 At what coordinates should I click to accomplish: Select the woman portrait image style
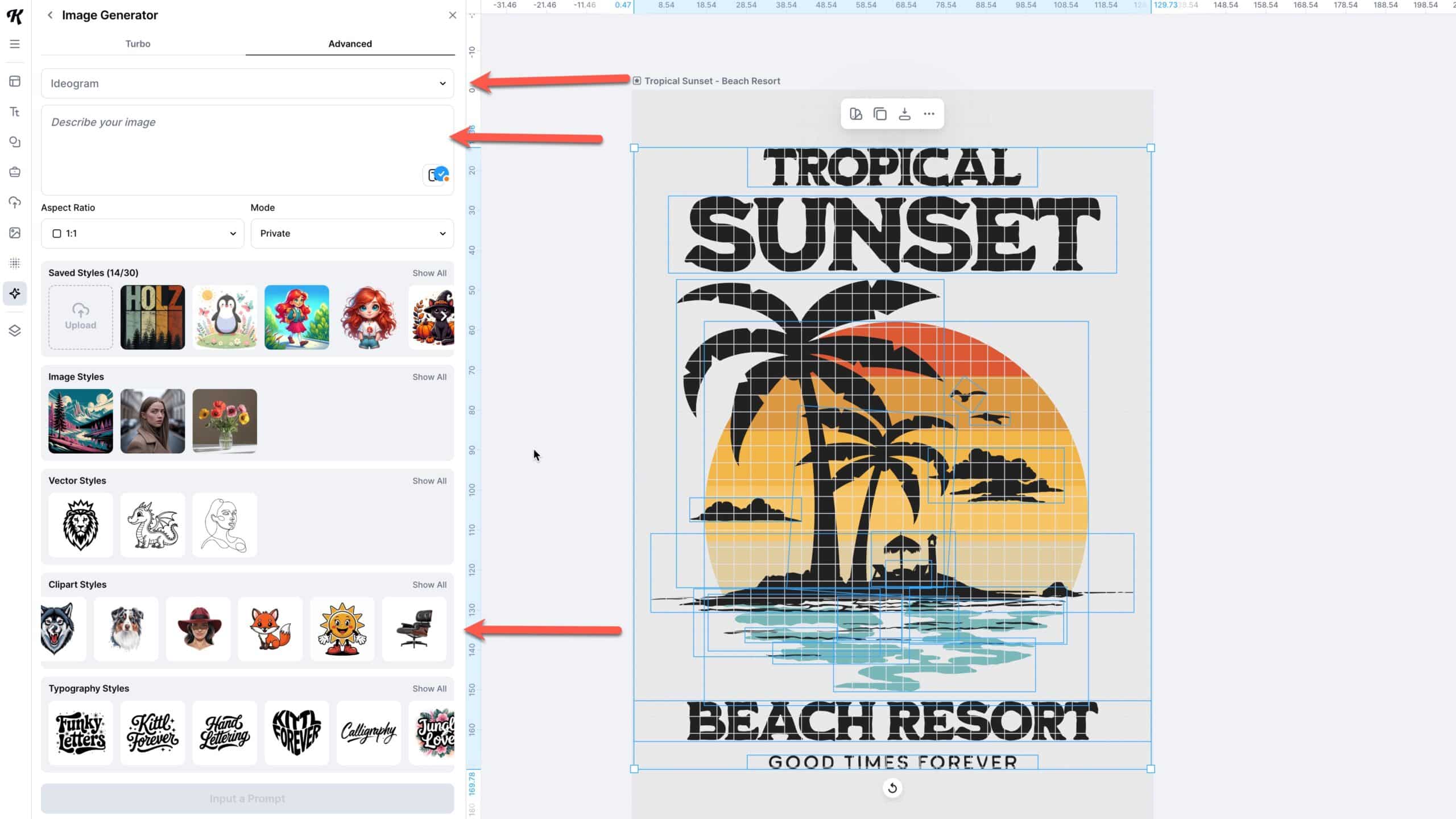click(152, 421)
